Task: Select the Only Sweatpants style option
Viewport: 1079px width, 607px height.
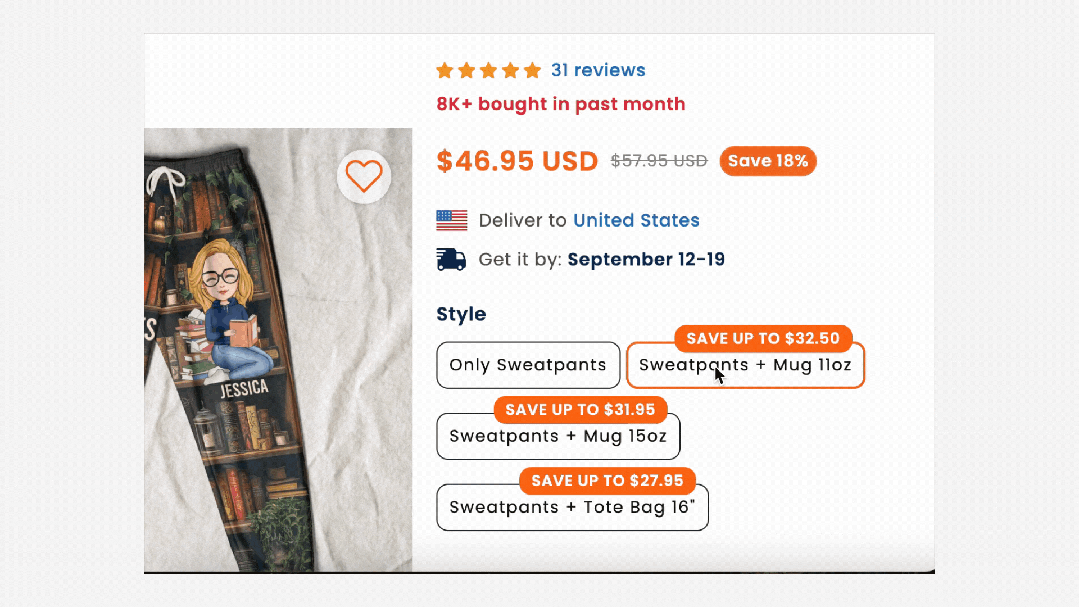Action: pos(528,365)
